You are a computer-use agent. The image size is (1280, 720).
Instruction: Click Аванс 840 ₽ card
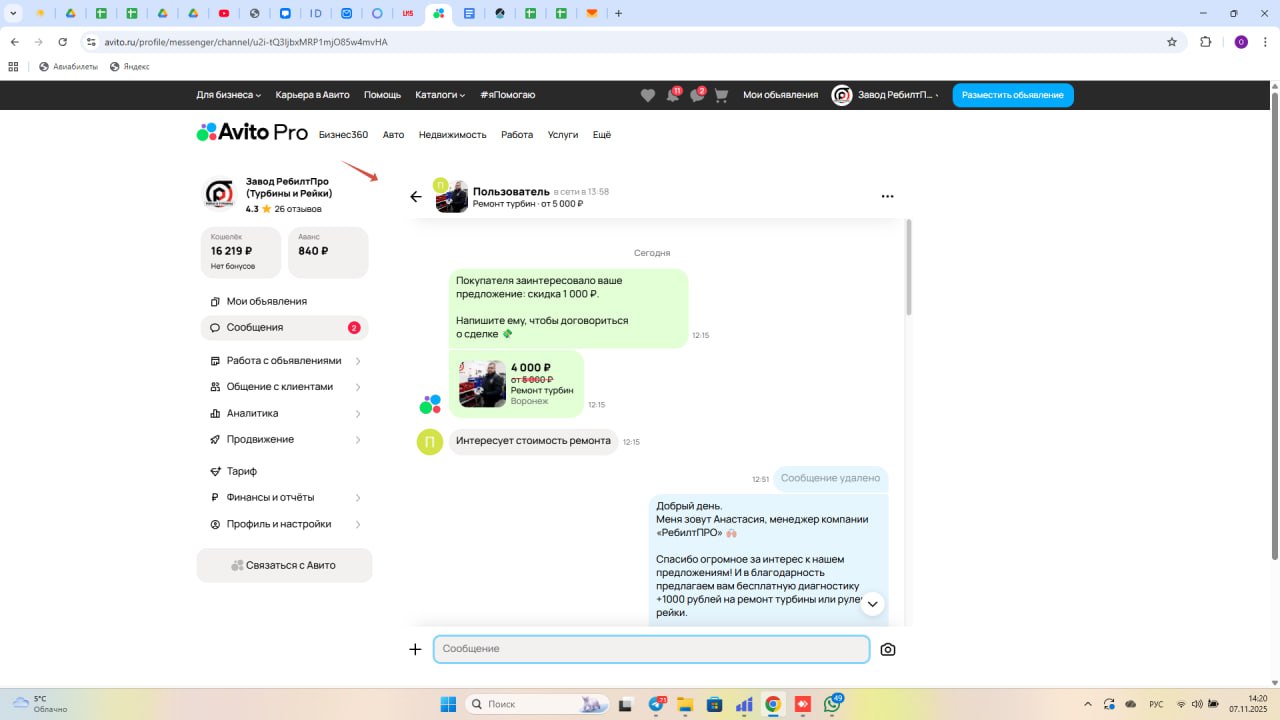[328, 252]
